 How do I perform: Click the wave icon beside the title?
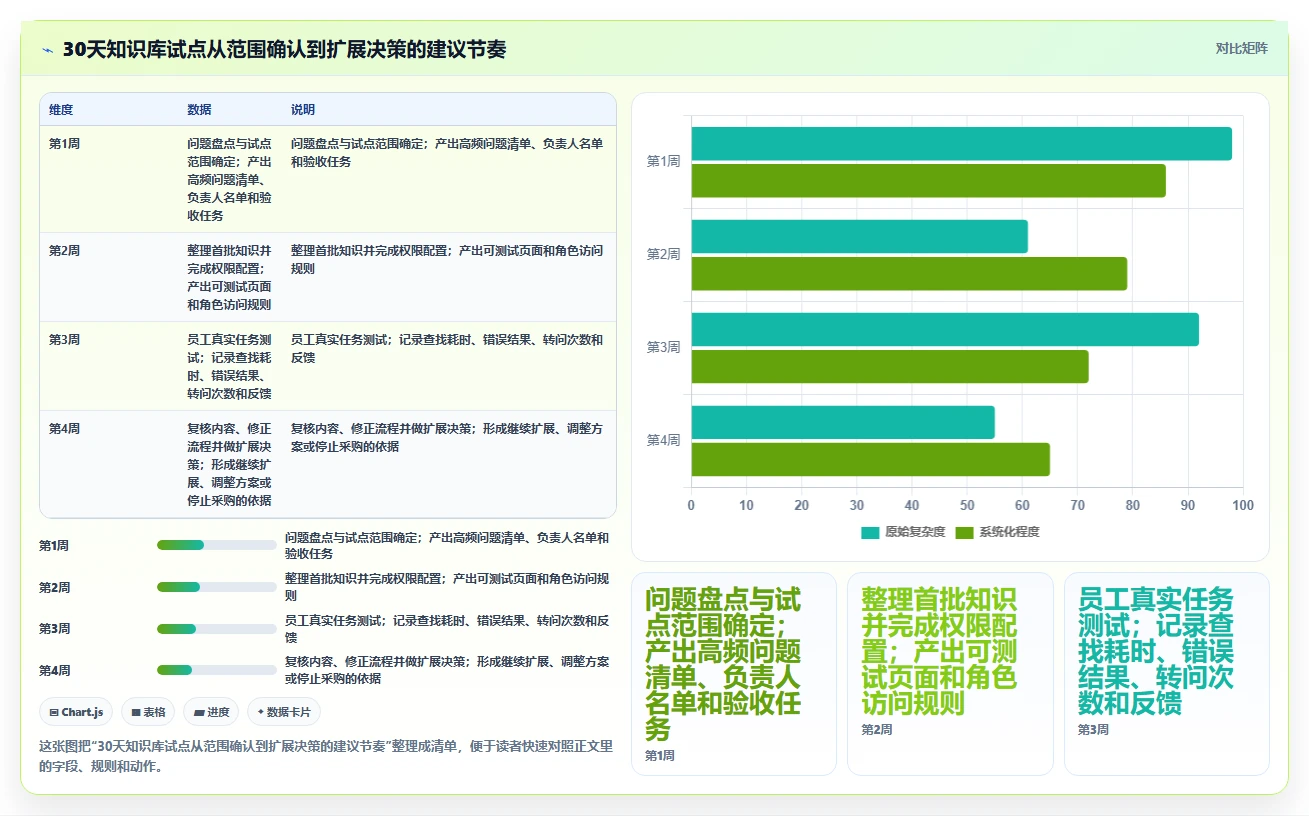[48, 50]
